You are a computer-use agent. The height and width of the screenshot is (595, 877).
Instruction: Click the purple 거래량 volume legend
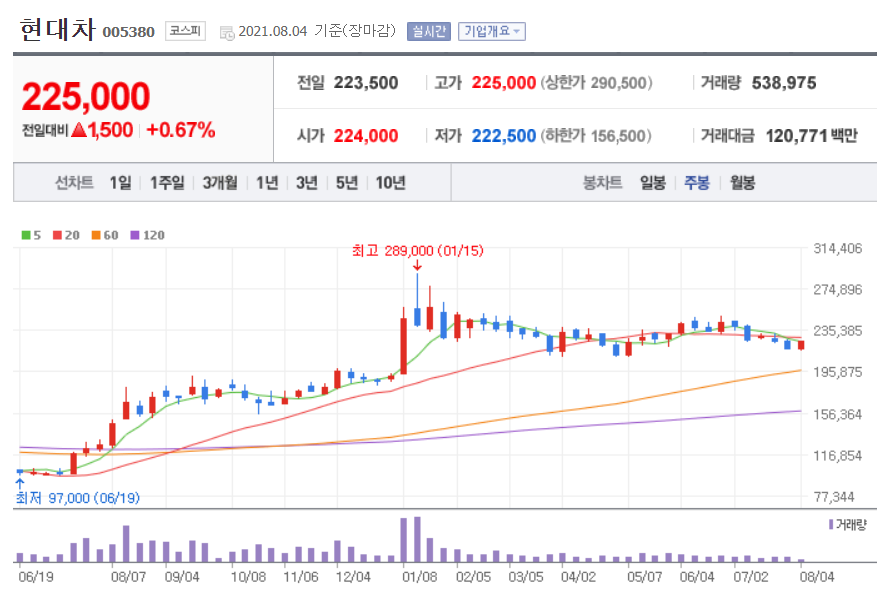click(x=847, y=525)
